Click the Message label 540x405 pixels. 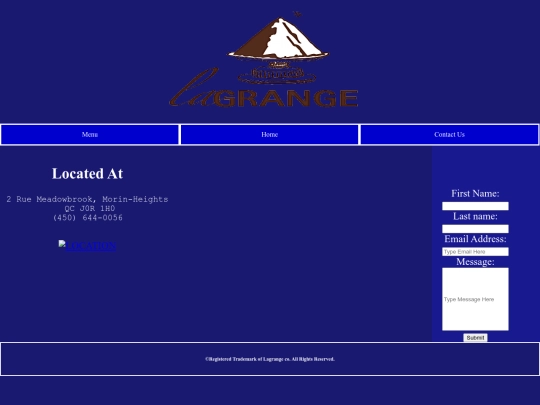(x=475, y=262)
